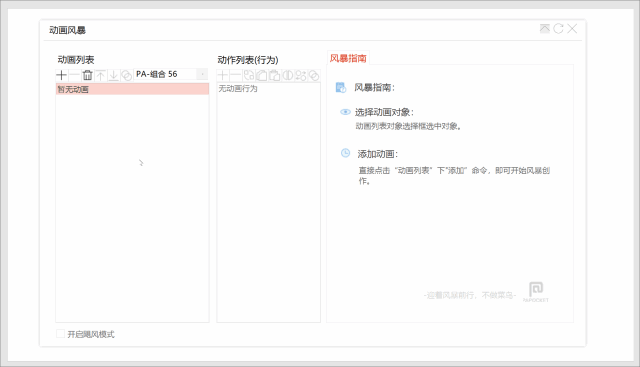This screenshot has height=367, width=640.
Task: Add a behavior with the plus icon in 动作列表
Action: coord(223,75)
